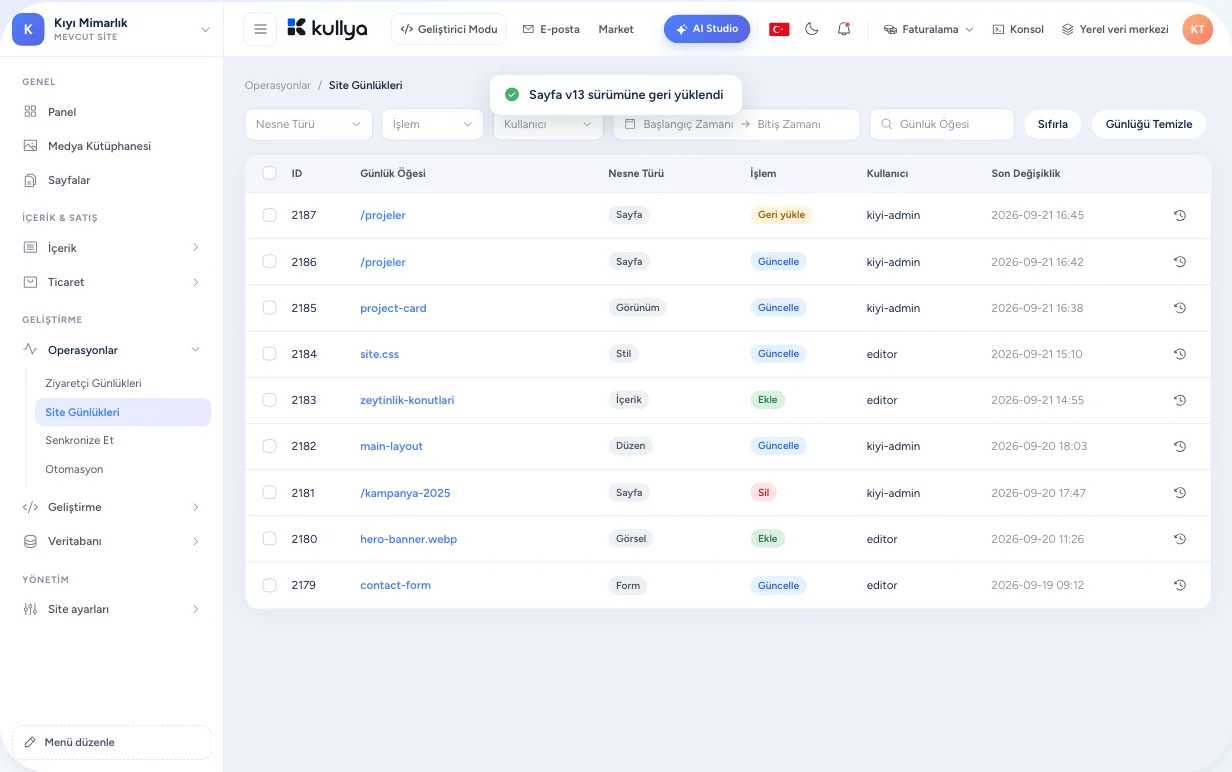
Task: Click the Turkish flag language icon
Action: pyautogui.click(x=779, y=29)
